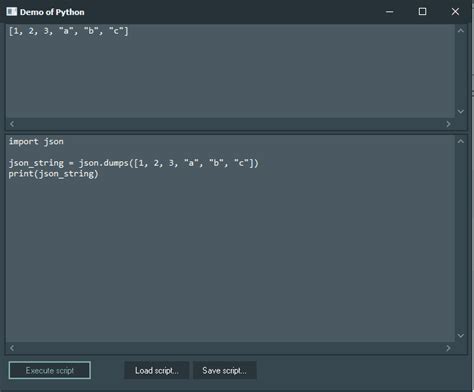Click the 'Demo of Python' window title

pyautogui.click(x=52, y=12)
